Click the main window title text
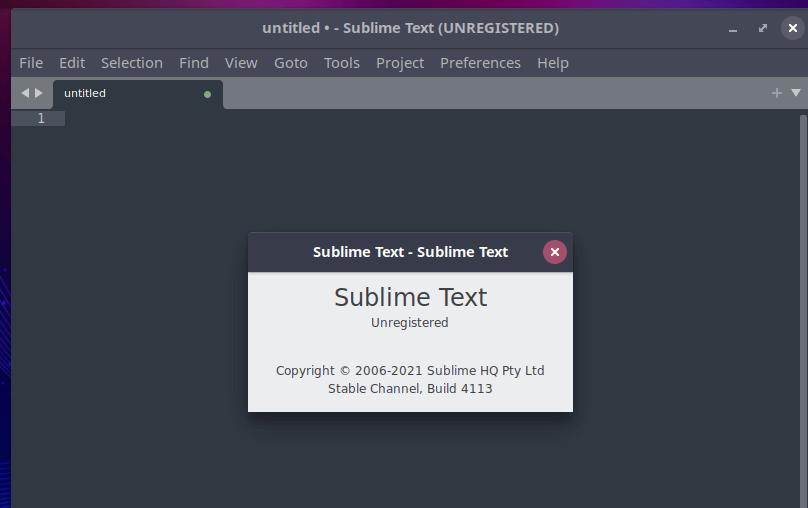The width and height of the screenshot is (808, 508). (411, 28)
